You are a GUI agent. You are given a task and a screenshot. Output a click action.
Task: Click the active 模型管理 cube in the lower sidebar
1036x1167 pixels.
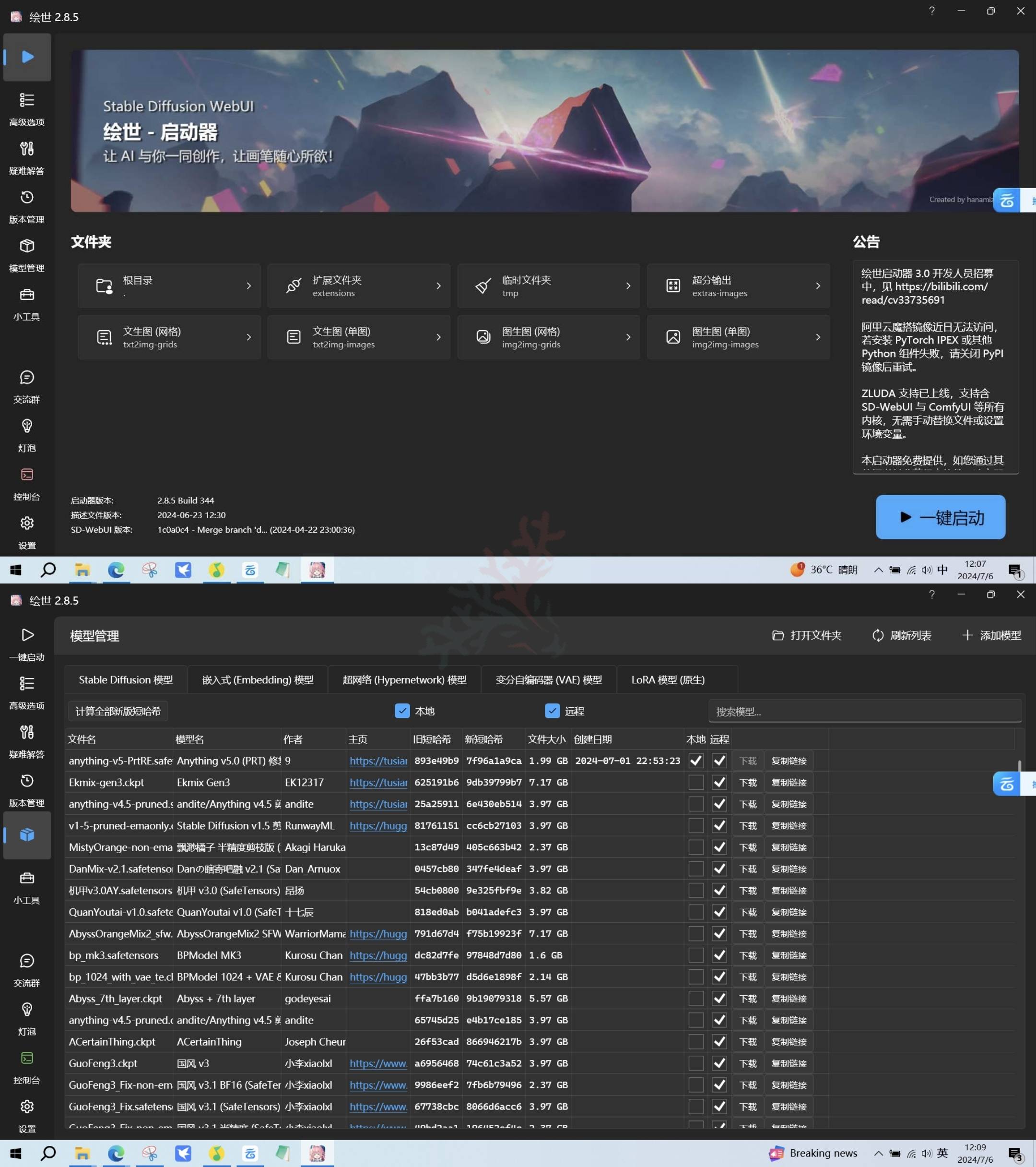(x=27, y=835)
